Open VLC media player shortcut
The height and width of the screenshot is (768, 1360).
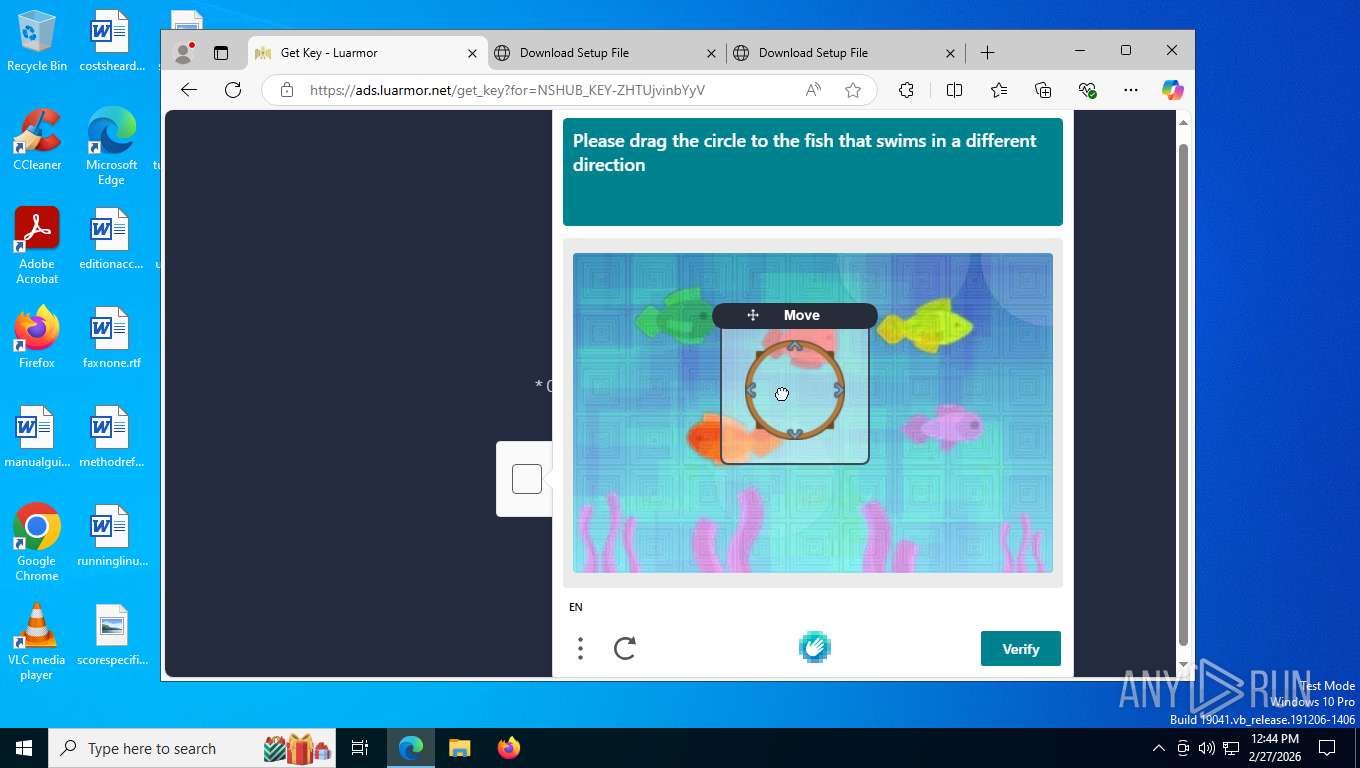[37, 641]
